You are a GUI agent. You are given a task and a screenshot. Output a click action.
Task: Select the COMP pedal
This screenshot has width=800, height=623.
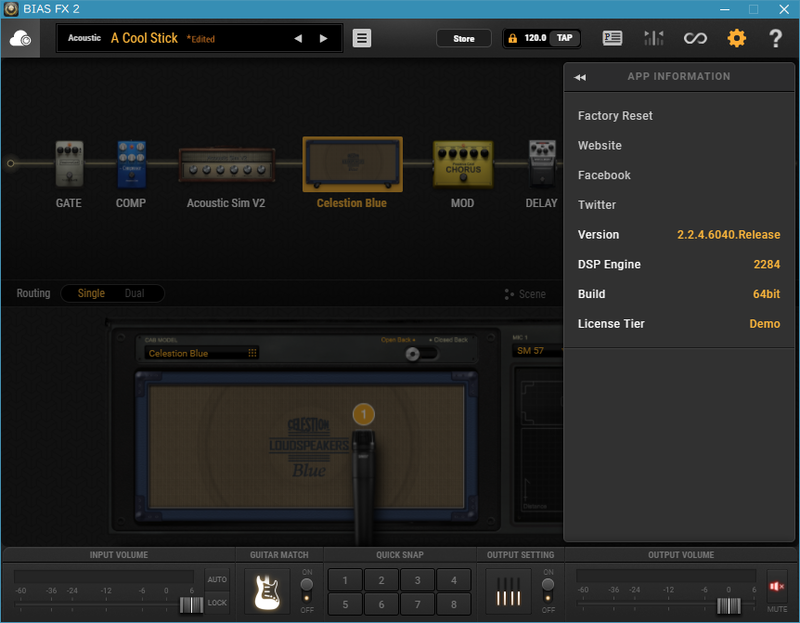tap(131, 164)
